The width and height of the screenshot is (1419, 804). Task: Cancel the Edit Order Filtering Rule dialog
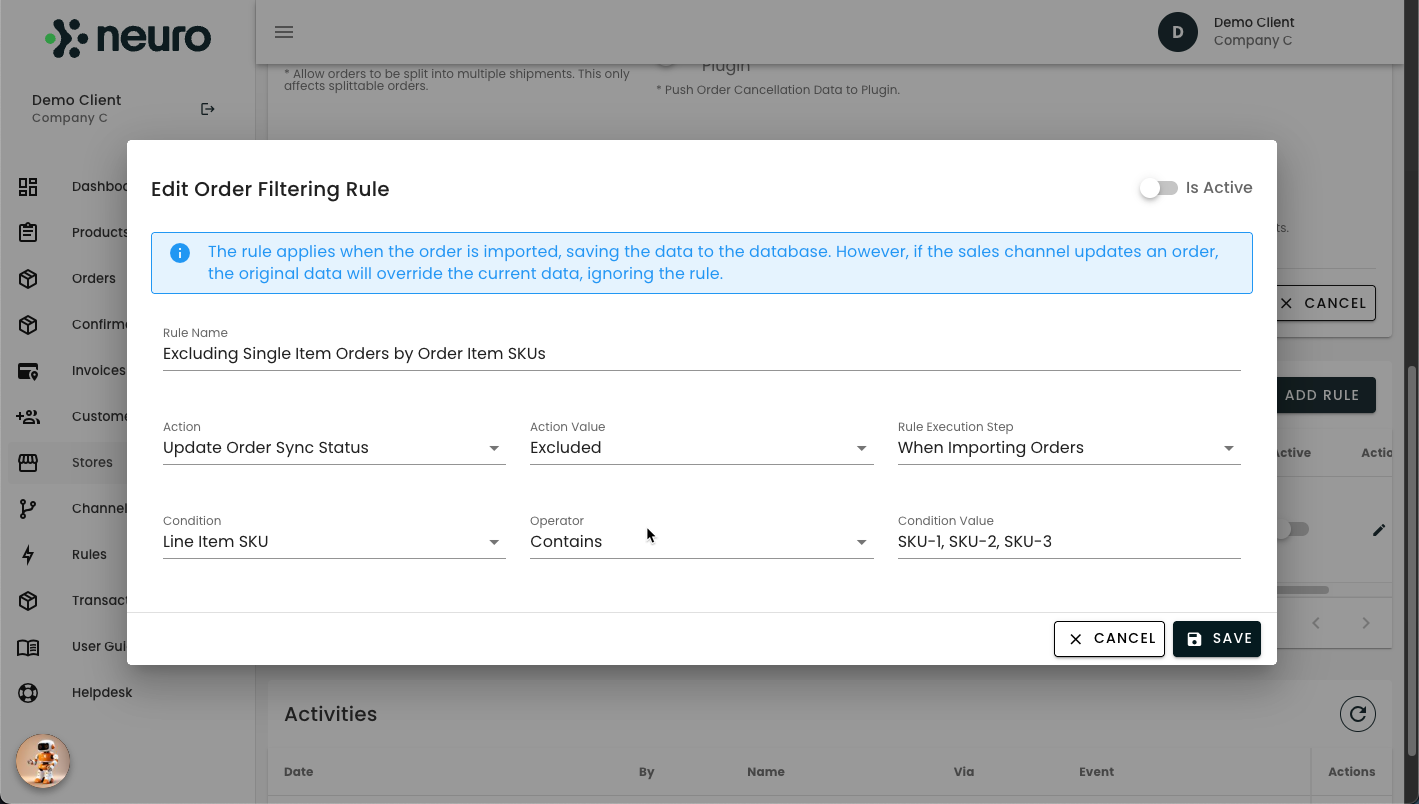[x=1109, y=639]
